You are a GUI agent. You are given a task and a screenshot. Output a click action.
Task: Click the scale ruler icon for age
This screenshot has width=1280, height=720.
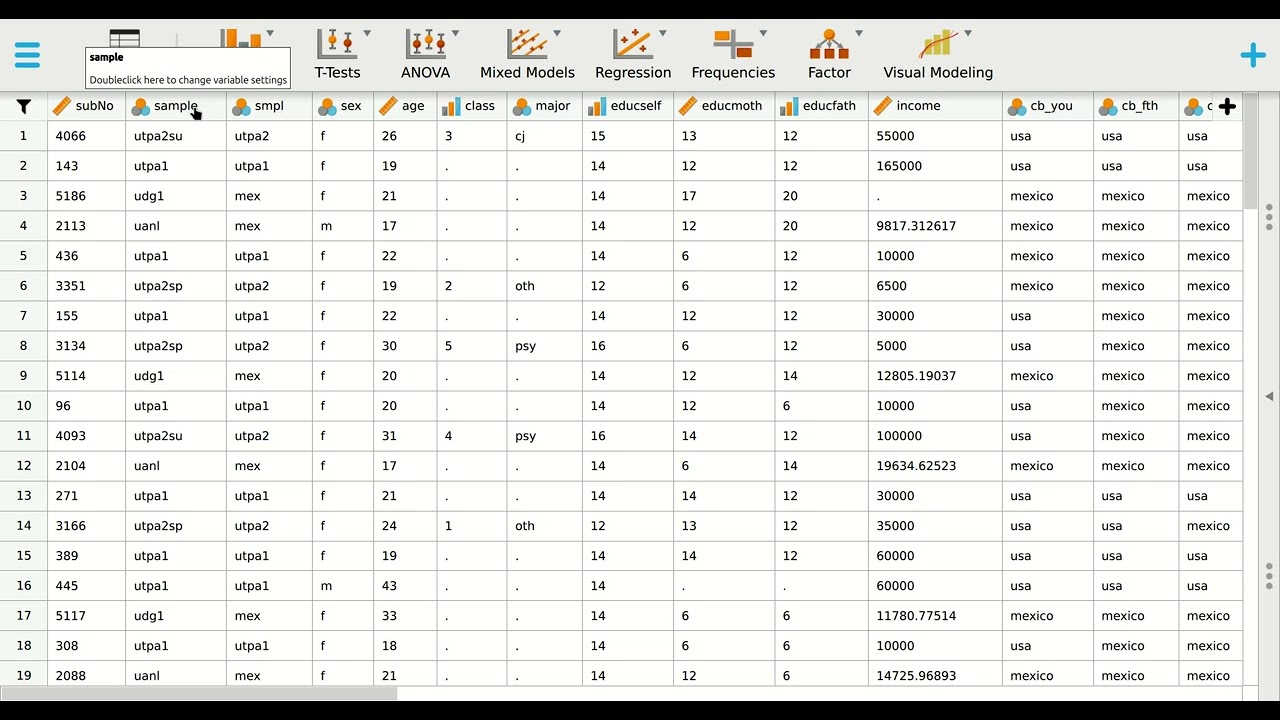388,106
